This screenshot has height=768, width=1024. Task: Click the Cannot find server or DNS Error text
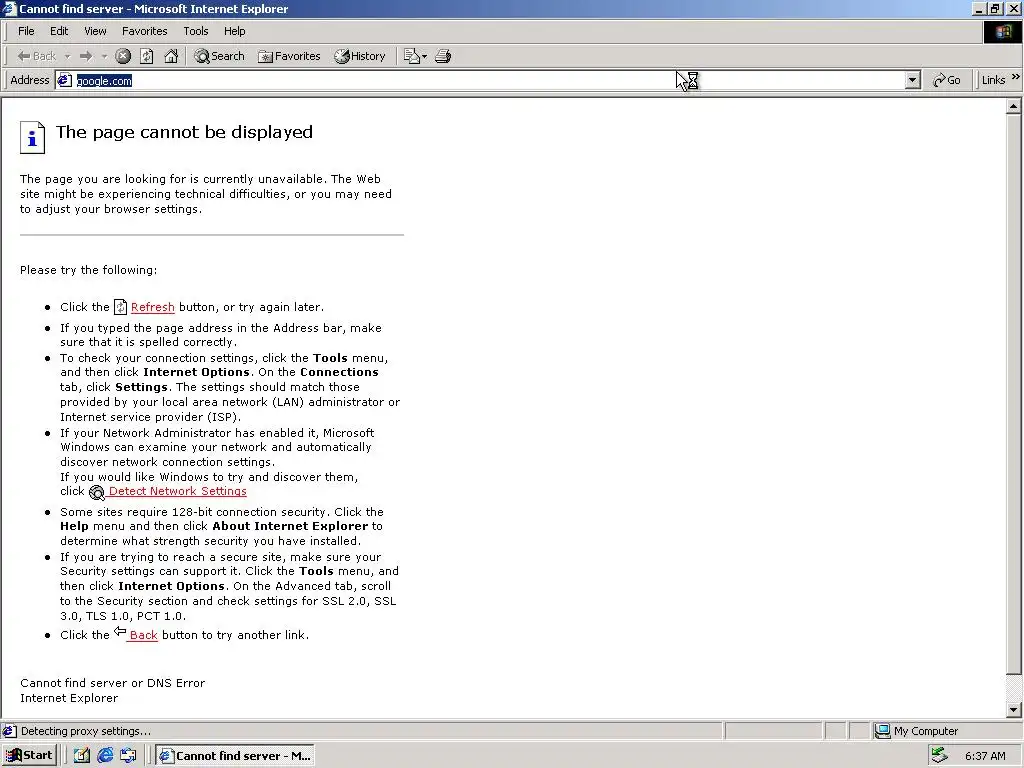112,683
